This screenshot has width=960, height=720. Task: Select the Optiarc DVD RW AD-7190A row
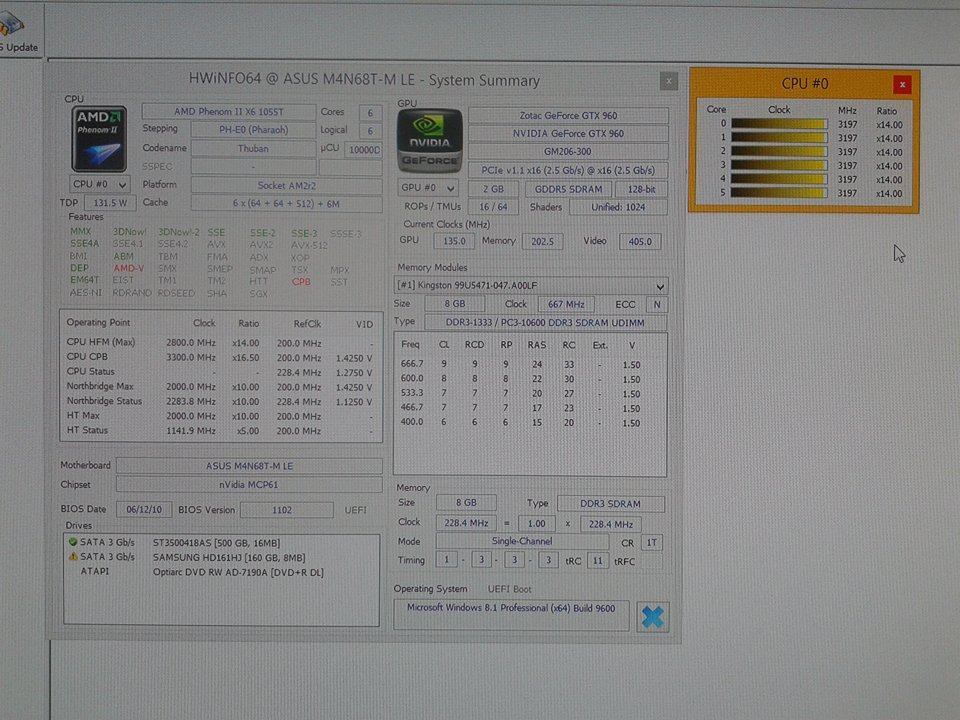click(x=221, y=572)
